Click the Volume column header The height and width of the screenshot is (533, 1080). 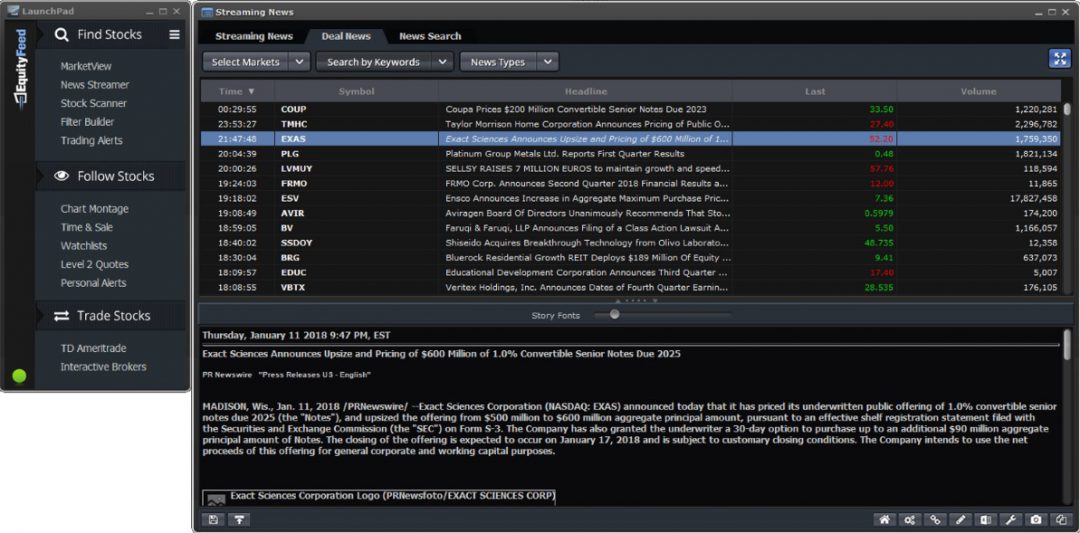[979, 91]
